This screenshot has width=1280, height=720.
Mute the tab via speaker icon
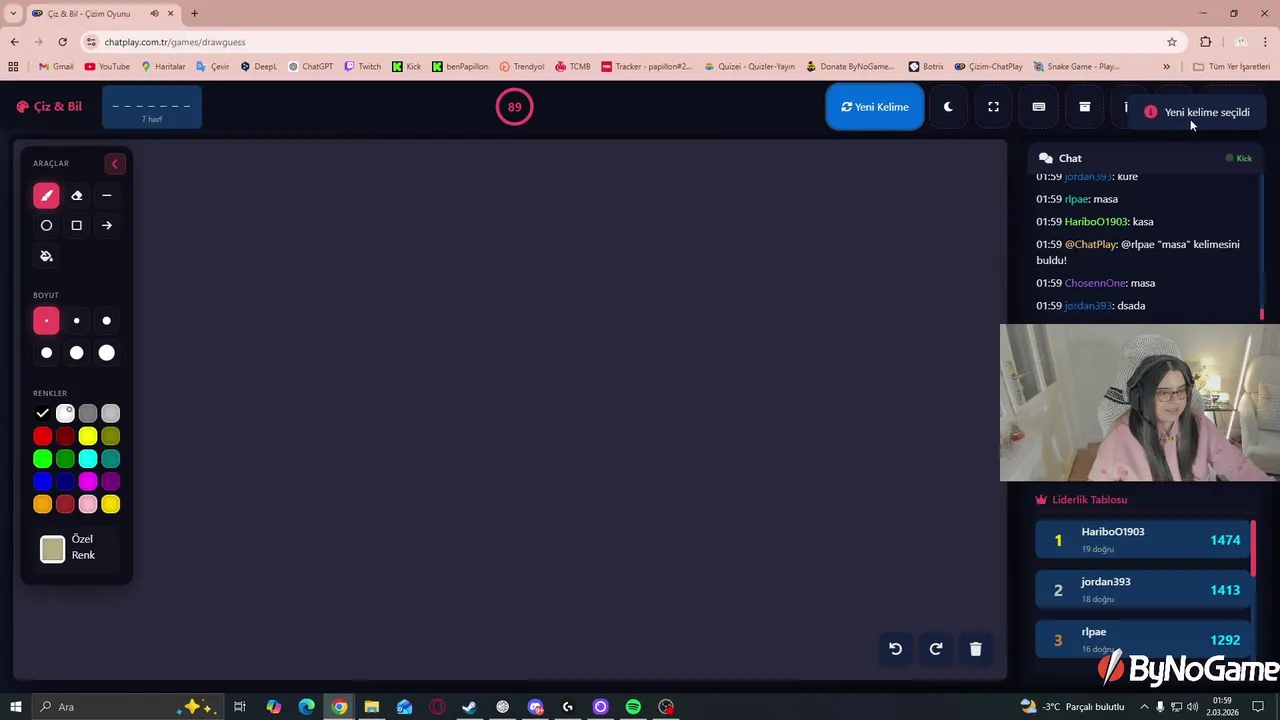click(155, 14)
